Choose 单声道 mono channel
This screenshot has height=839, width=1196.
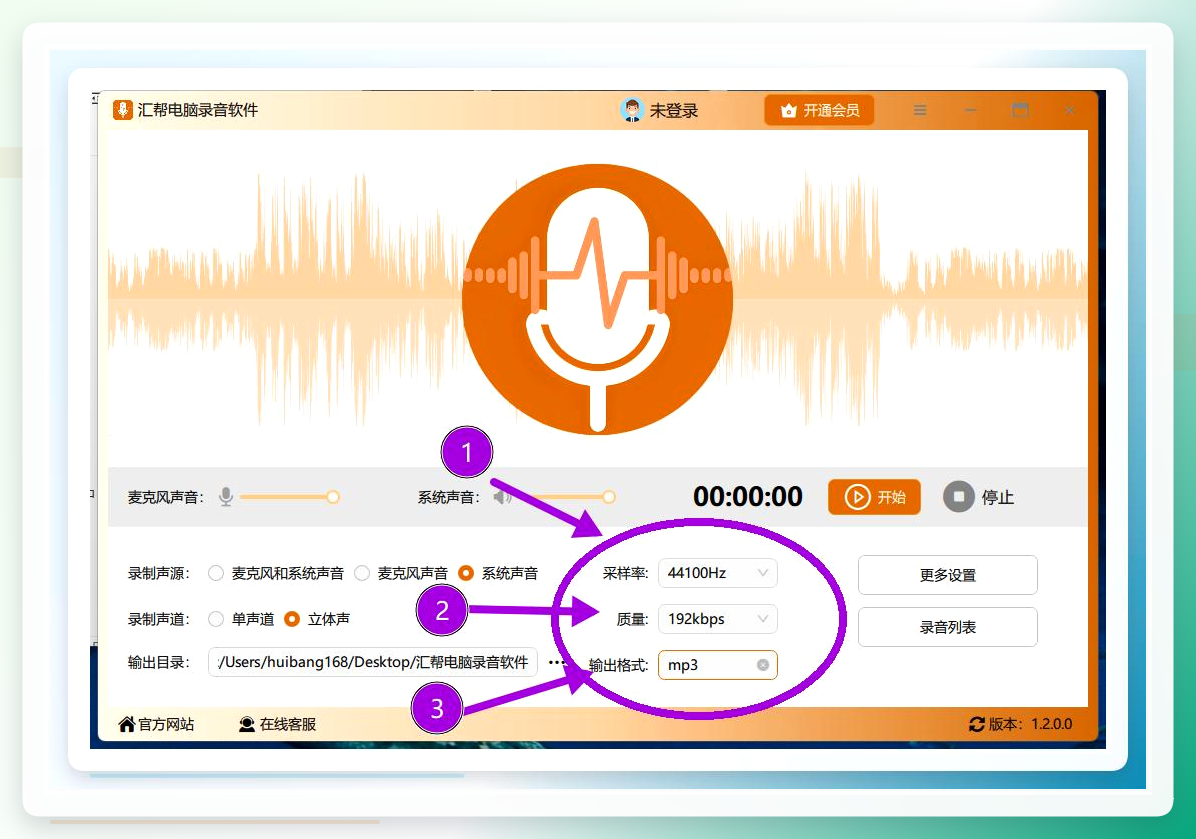pos(241,619)
